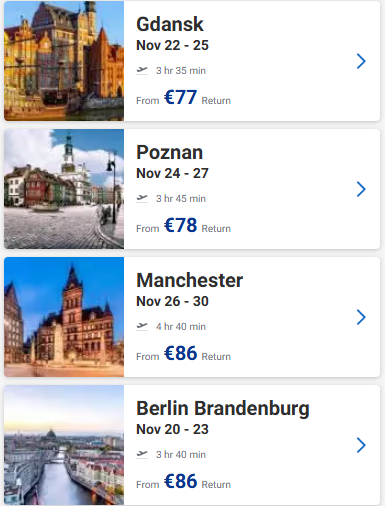Click the plane icon beside 3 hr 45 min

142,198
